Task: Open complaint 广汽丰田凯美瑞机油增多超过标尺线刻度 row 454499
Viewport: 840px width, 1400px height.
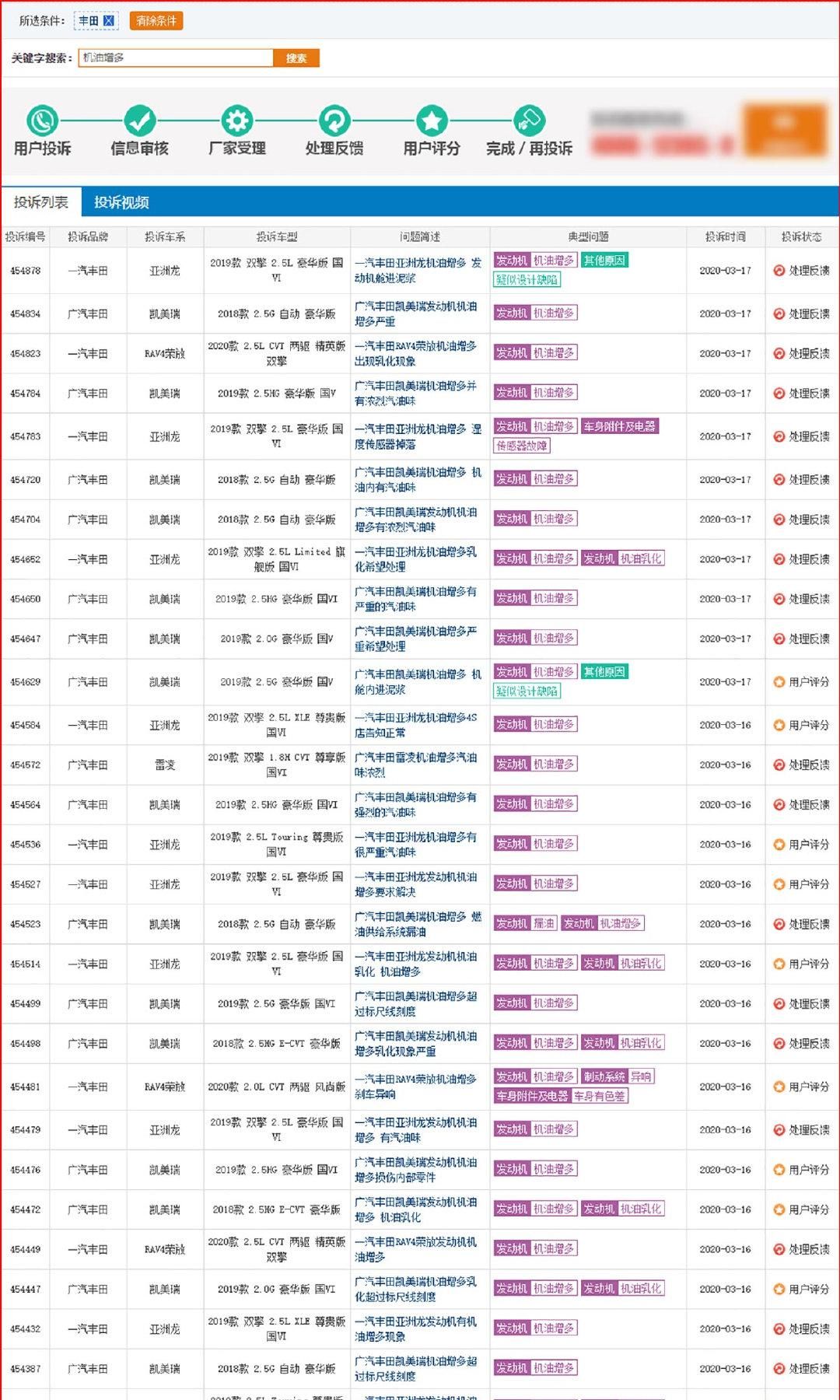Action: 416,1004
